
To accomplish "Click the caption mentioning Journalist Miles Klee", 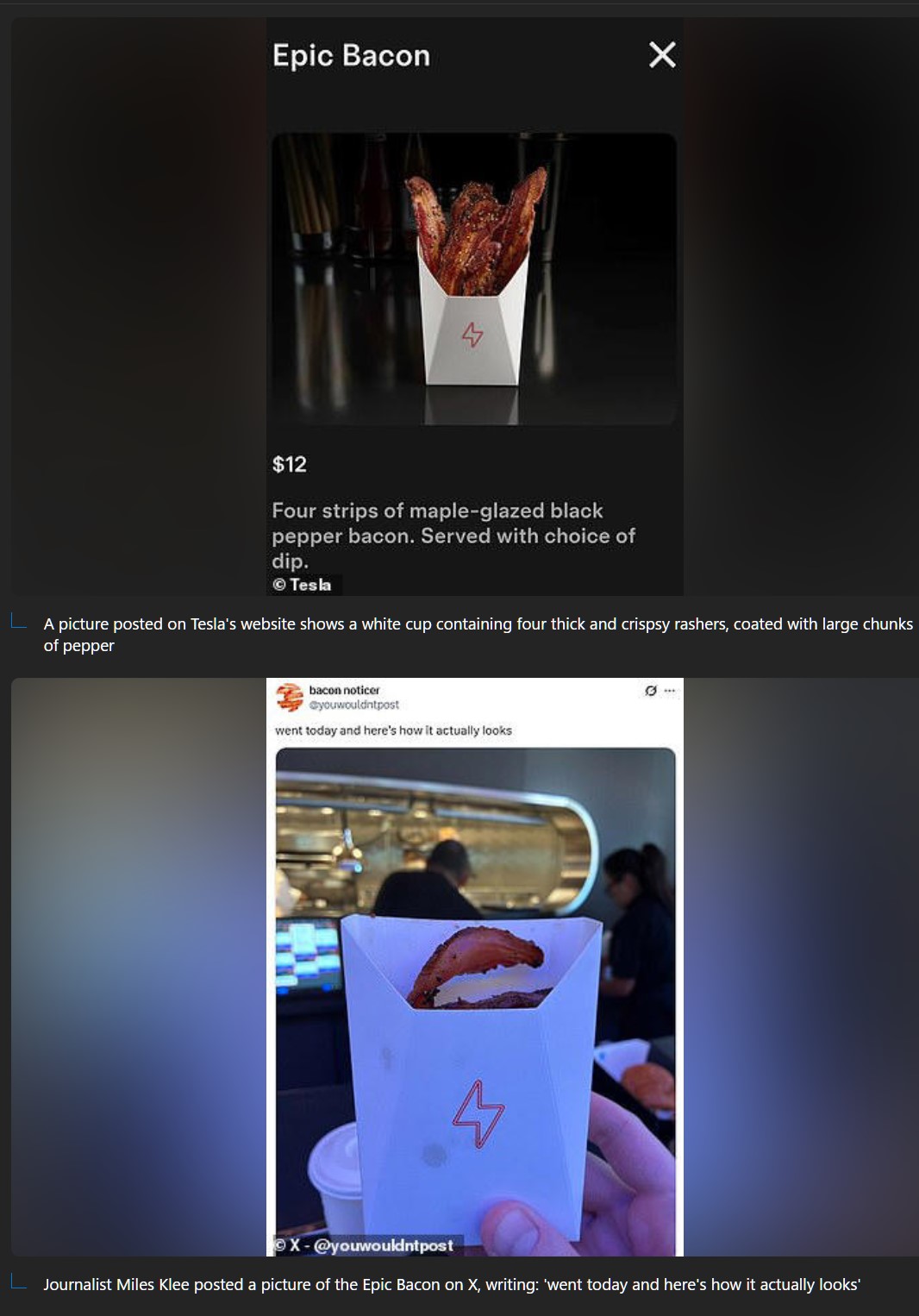I will [x=452, y=1285].
